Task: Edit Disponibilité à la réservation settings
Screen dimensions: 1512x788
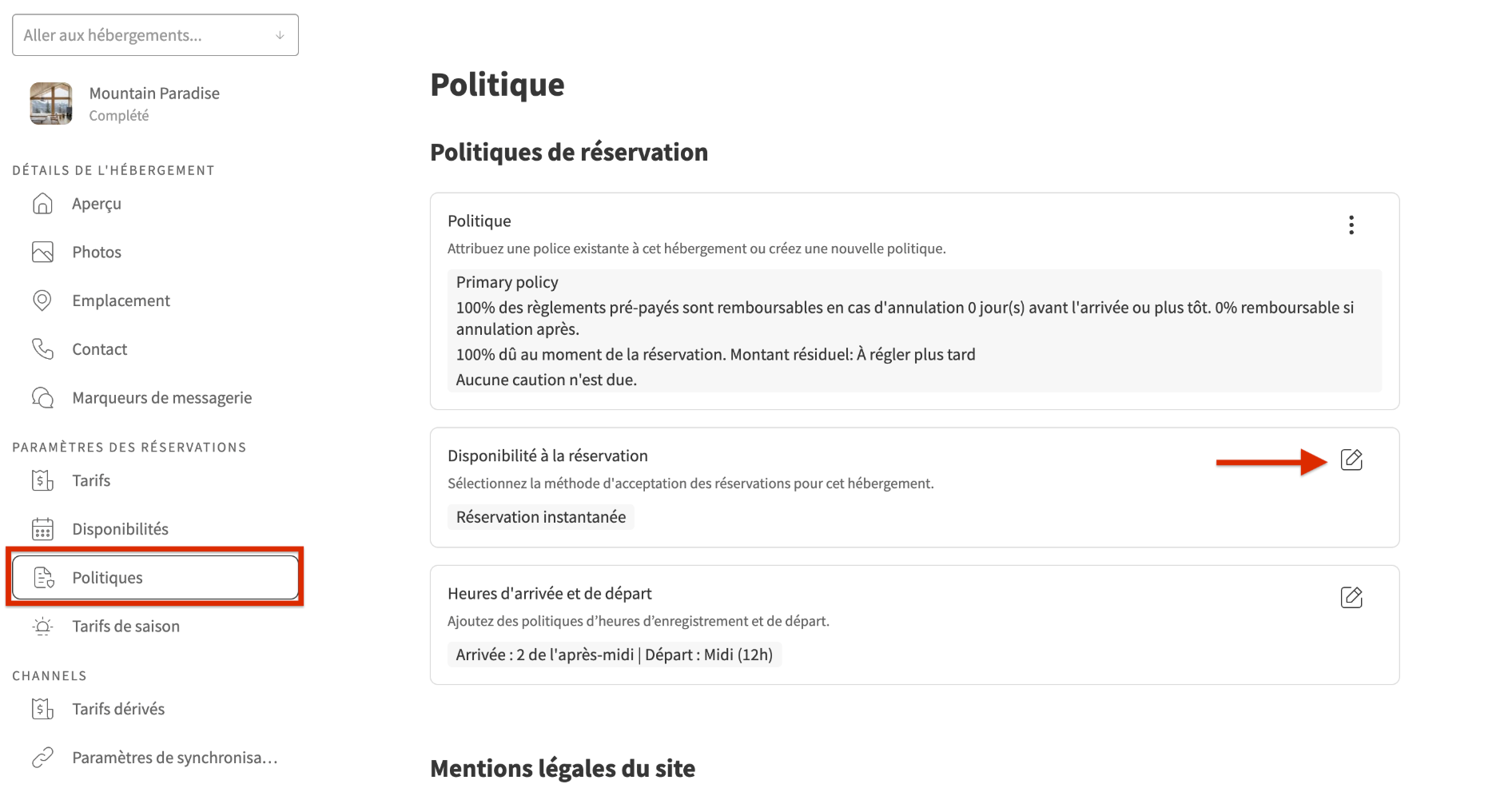Action: (x=1352, y=460)
